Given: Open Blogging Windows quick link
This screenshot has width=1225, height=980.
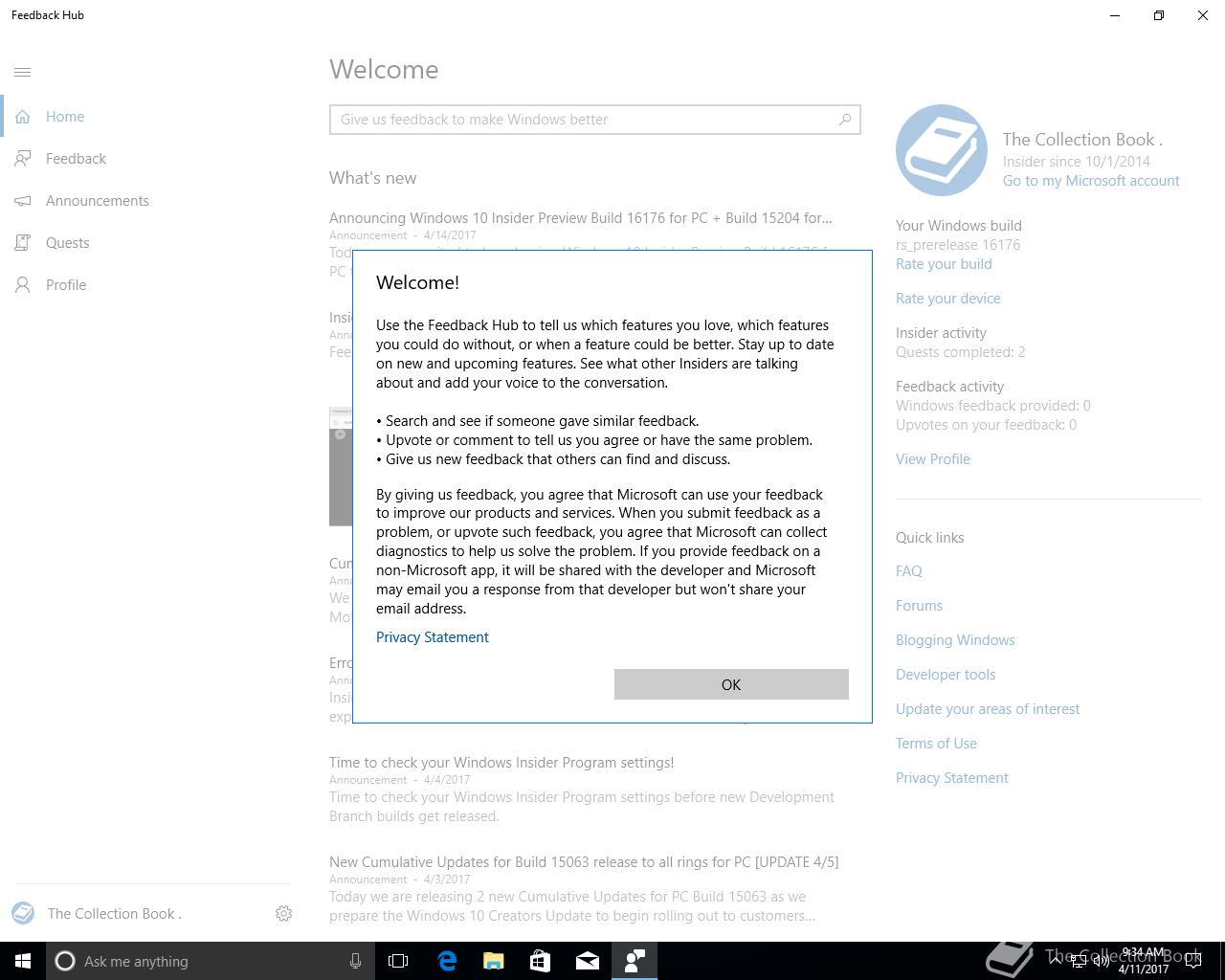Looking at the screenshot, I should tap(955, 640).
